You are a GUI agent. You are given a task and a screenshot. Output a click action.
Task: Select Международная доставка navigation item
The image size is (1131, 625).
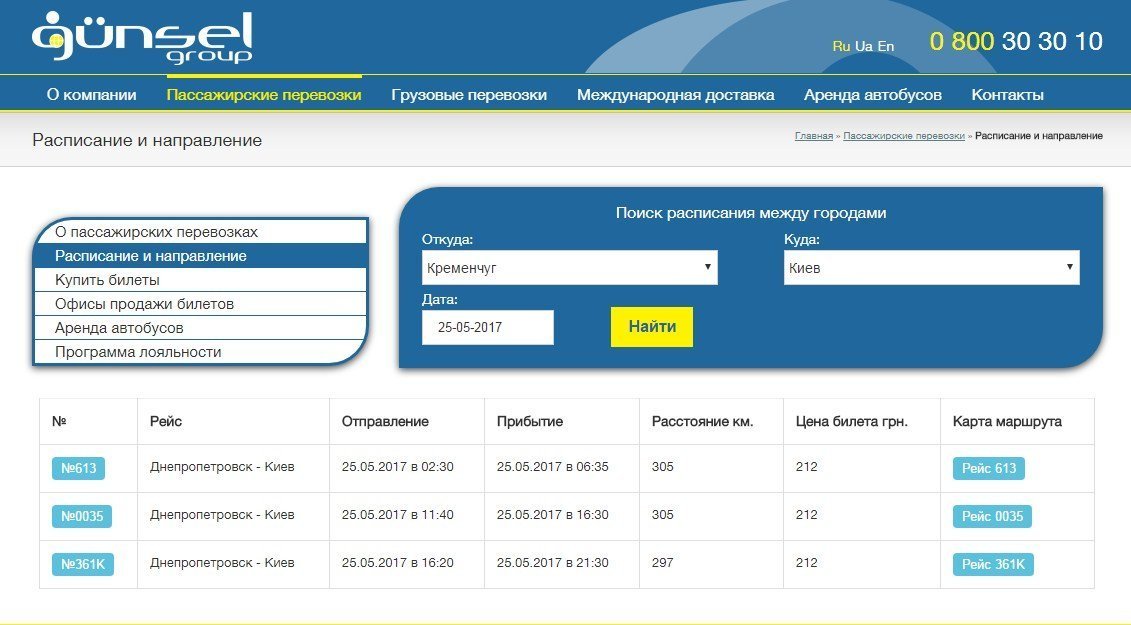pyautogui.click(x=676, y=93)
